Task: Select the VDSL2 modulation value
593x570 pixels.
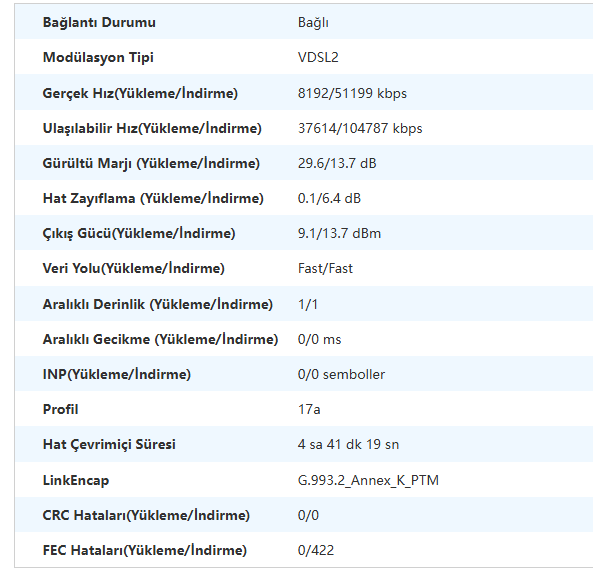Action: click(x=318, y=57)
